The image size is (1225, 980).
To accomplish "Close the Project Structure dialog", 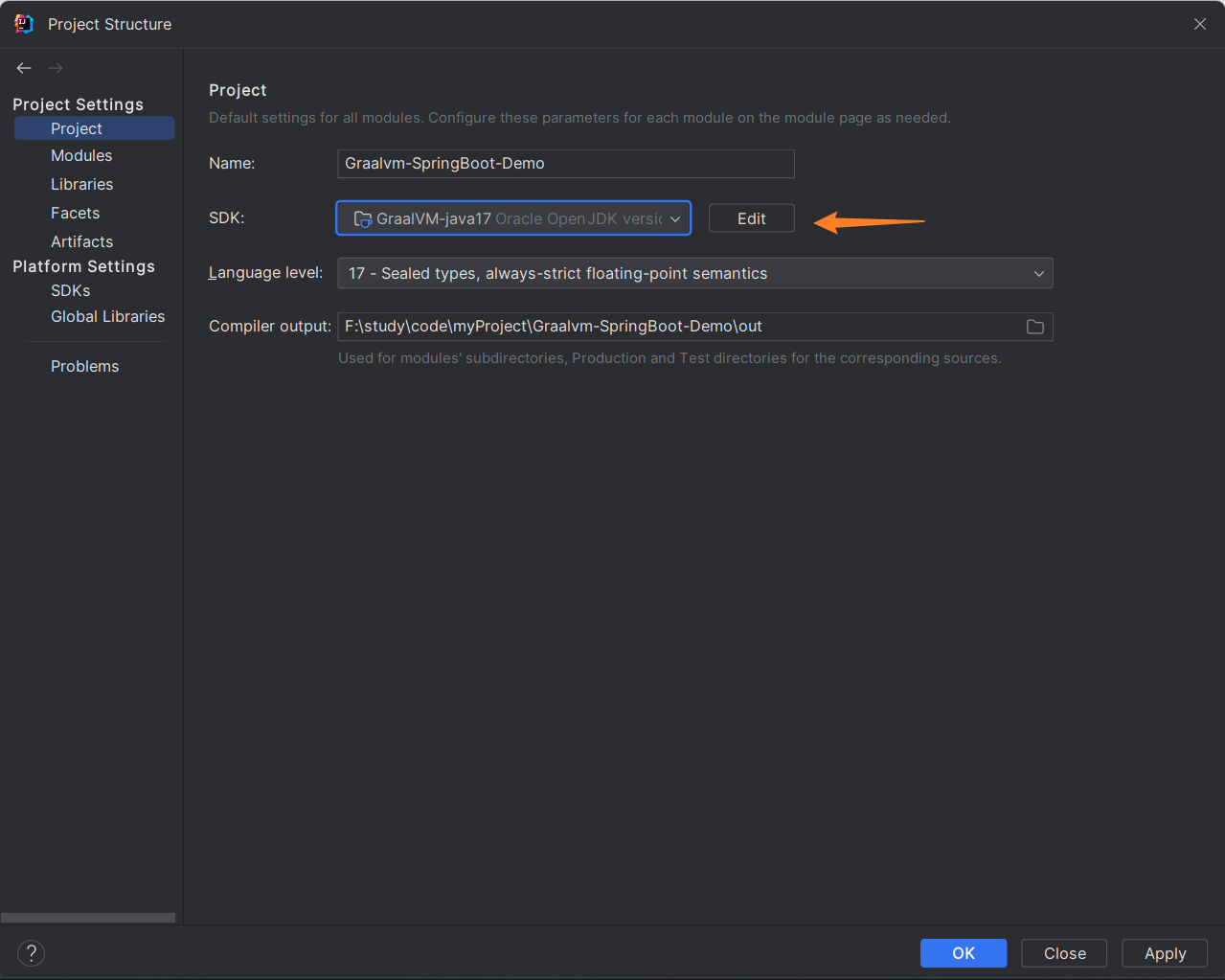I will pyautogui.click(x=1200, y=24).
